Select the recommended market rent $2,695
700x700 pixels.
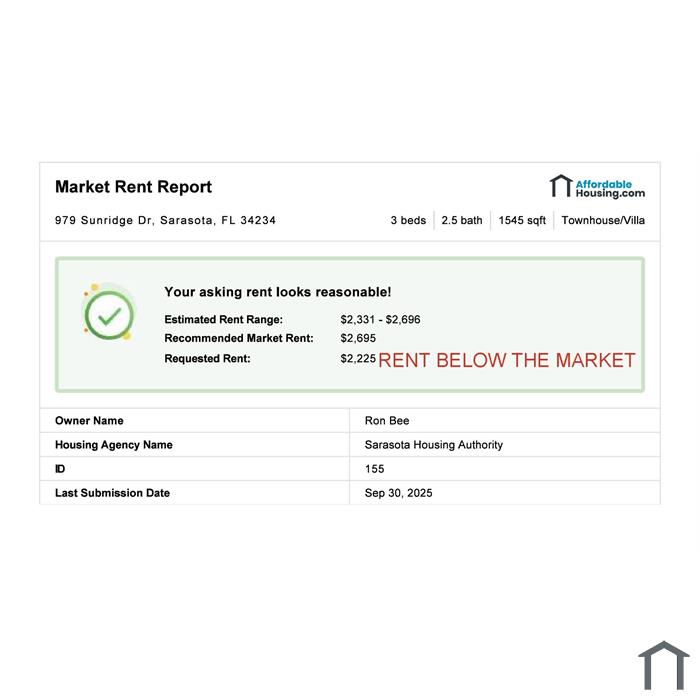[356, 338]
